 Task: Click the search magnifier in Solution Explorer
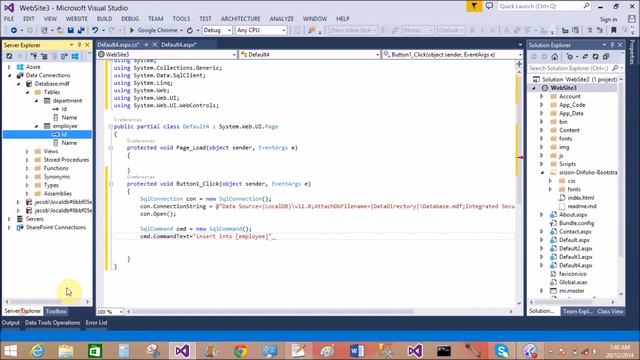tap(615, 68)
